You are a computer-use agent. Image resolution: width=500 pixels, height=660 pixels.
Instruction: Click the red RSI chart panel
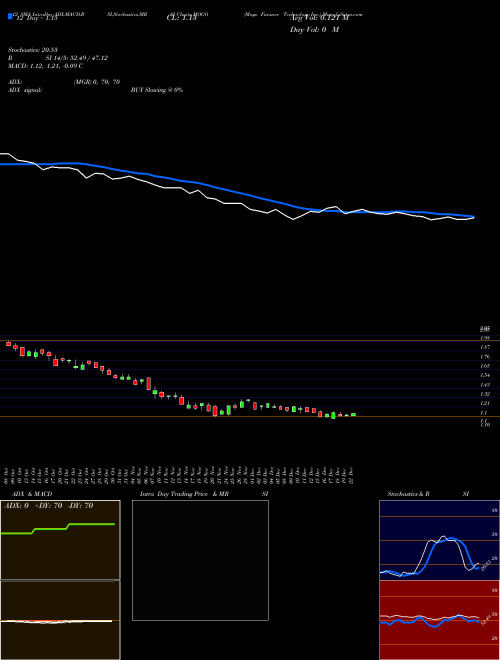[x=439, y=620]
